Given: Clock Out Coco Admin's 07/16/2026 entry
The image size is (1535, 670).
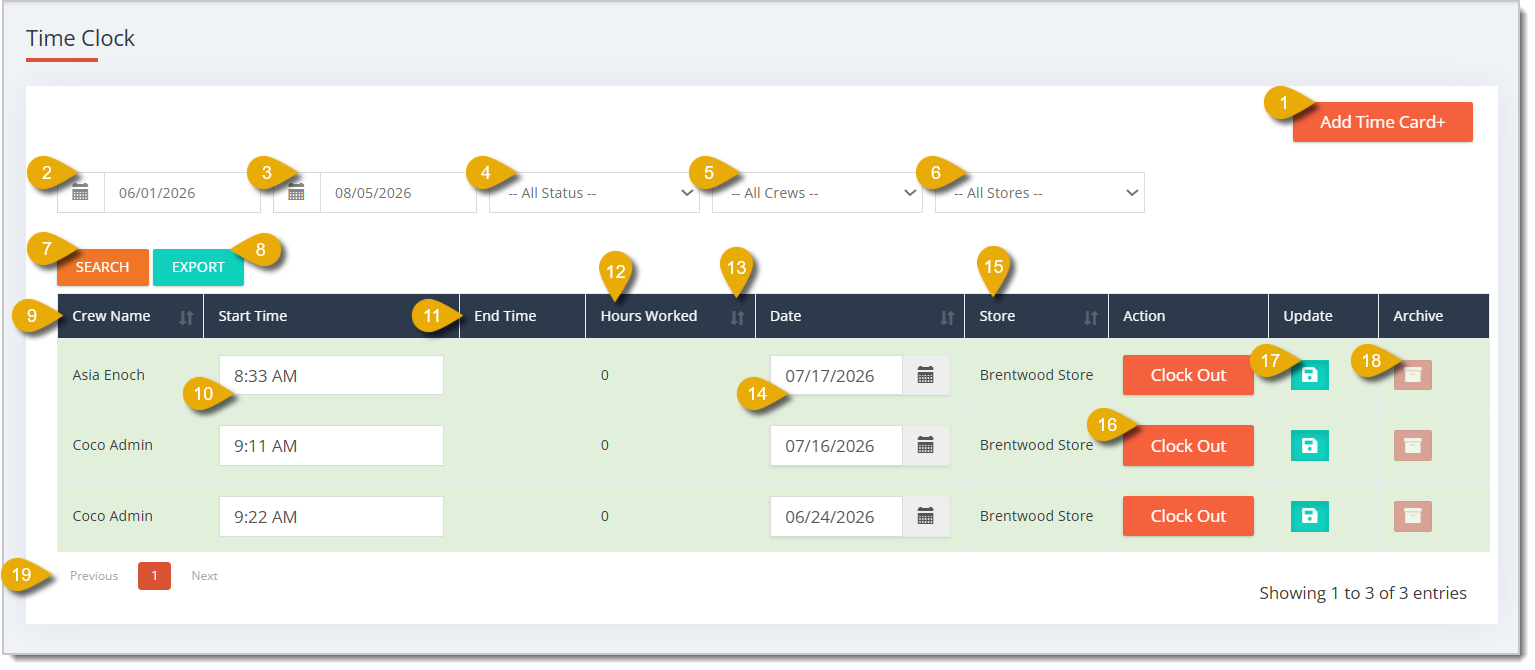Looking at the screenshot, I should click(1188, 446).
